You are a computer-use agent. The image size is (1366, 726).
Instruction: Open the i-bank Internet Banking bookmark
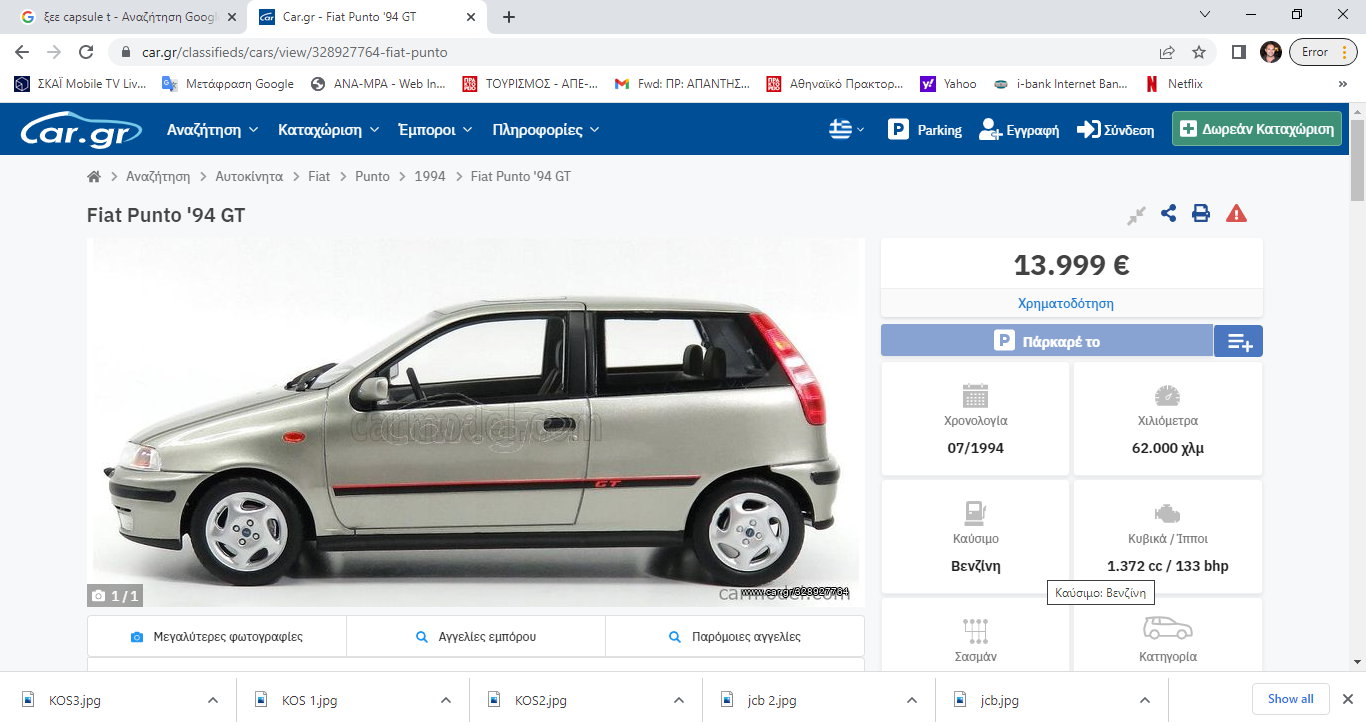point(1061,84)
